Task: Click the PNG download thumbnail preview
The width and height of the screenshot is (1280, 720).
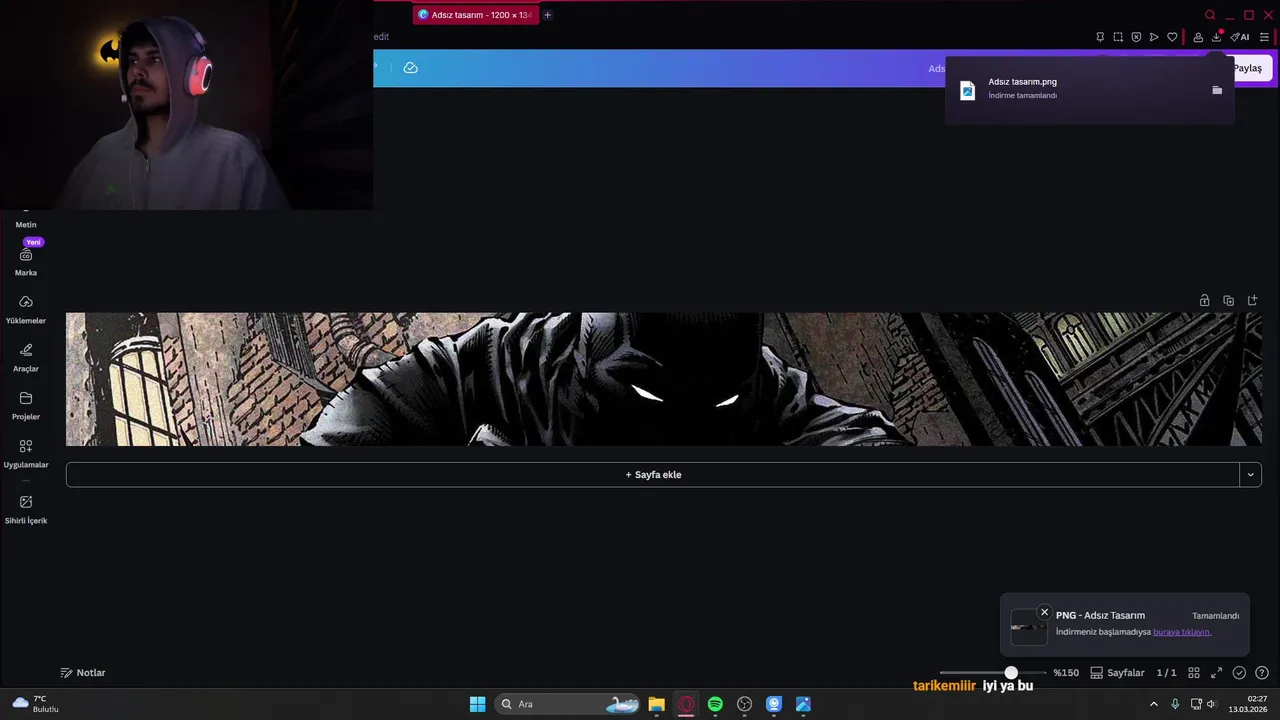Action: 1029,627
